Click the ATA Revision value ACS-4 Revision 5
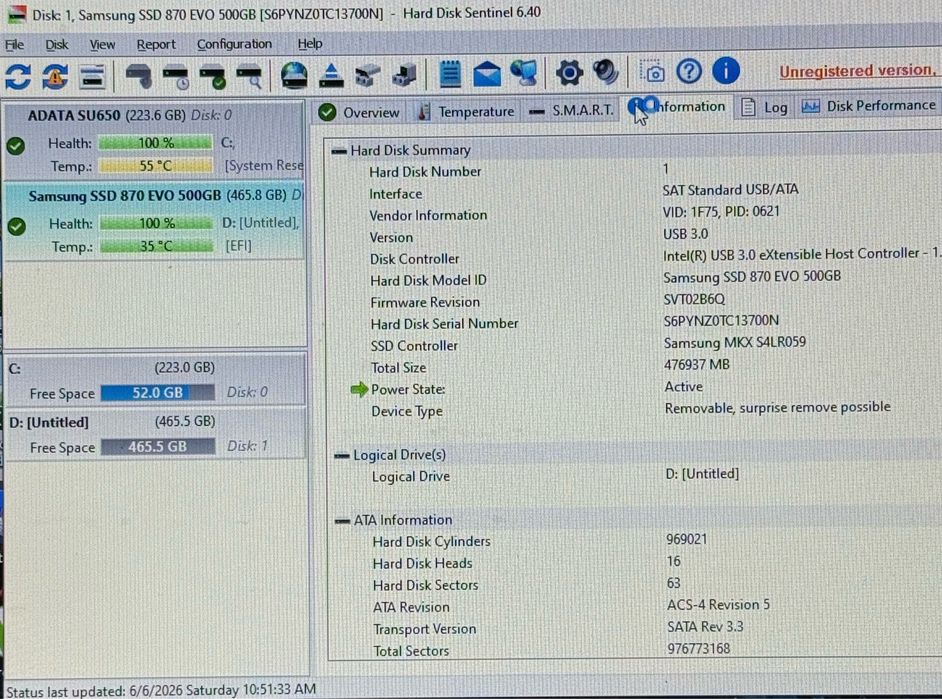Image resolution: width=942 pixels, height=699 pixels. point(718,605)
